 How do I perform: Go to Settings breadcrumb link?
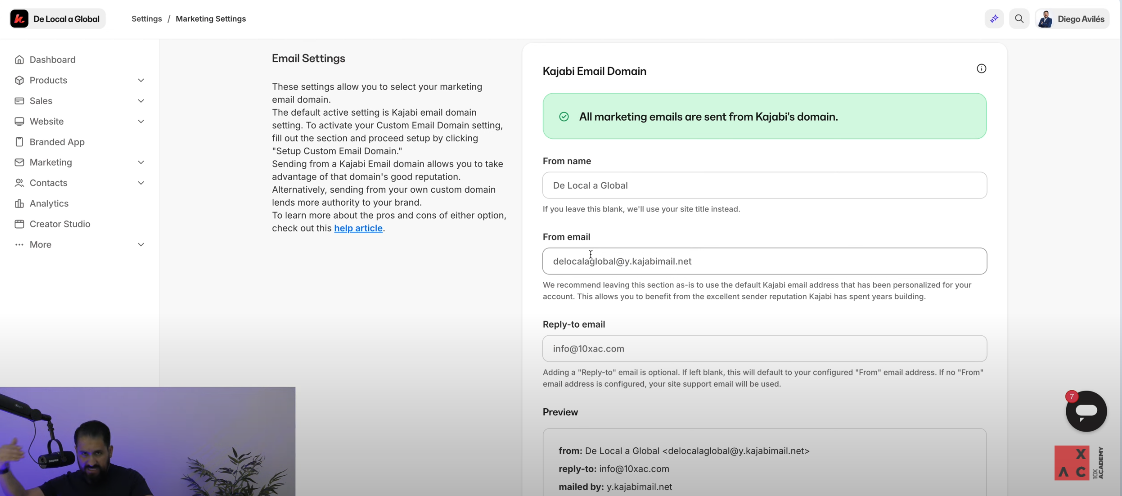[x=146, y=19]
